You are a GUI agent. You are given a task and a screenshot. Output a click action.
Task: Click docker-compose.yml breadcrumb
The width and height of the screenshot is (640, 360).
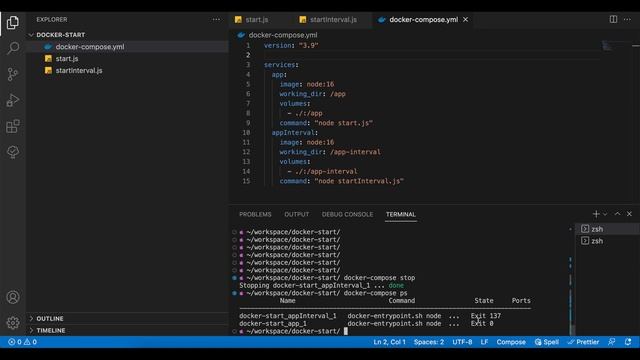(283, 35)
